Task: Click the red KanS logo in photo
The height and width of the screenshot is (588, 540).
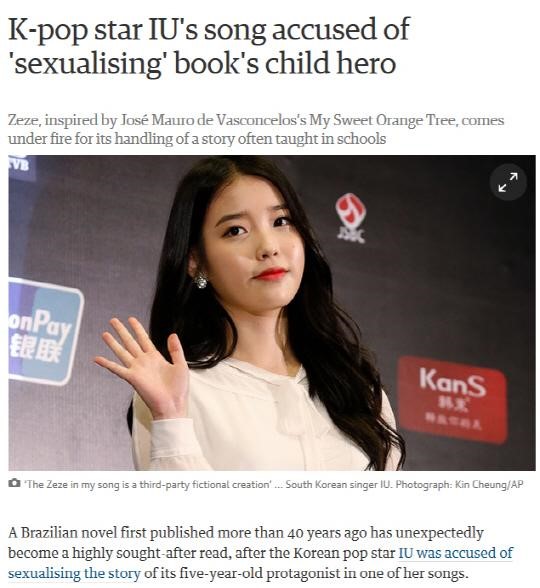Action: [452, 399]
